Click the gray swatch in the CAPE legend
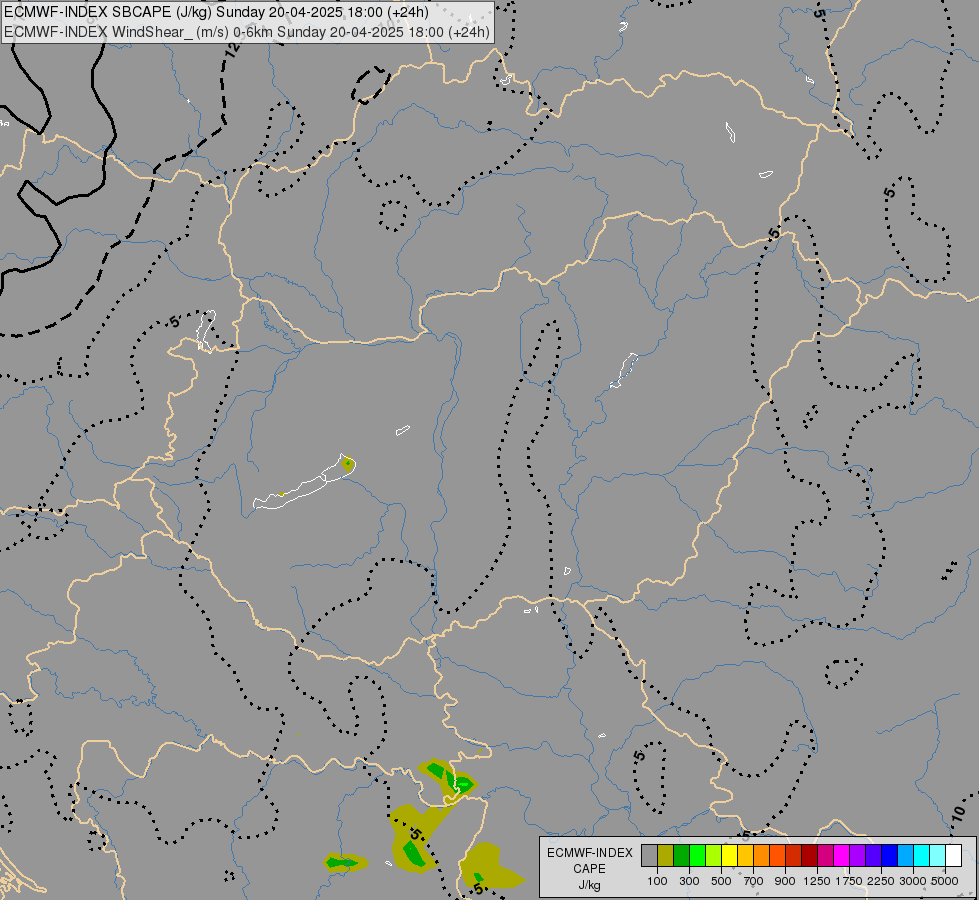979x900 pixels. coord(649,856)
